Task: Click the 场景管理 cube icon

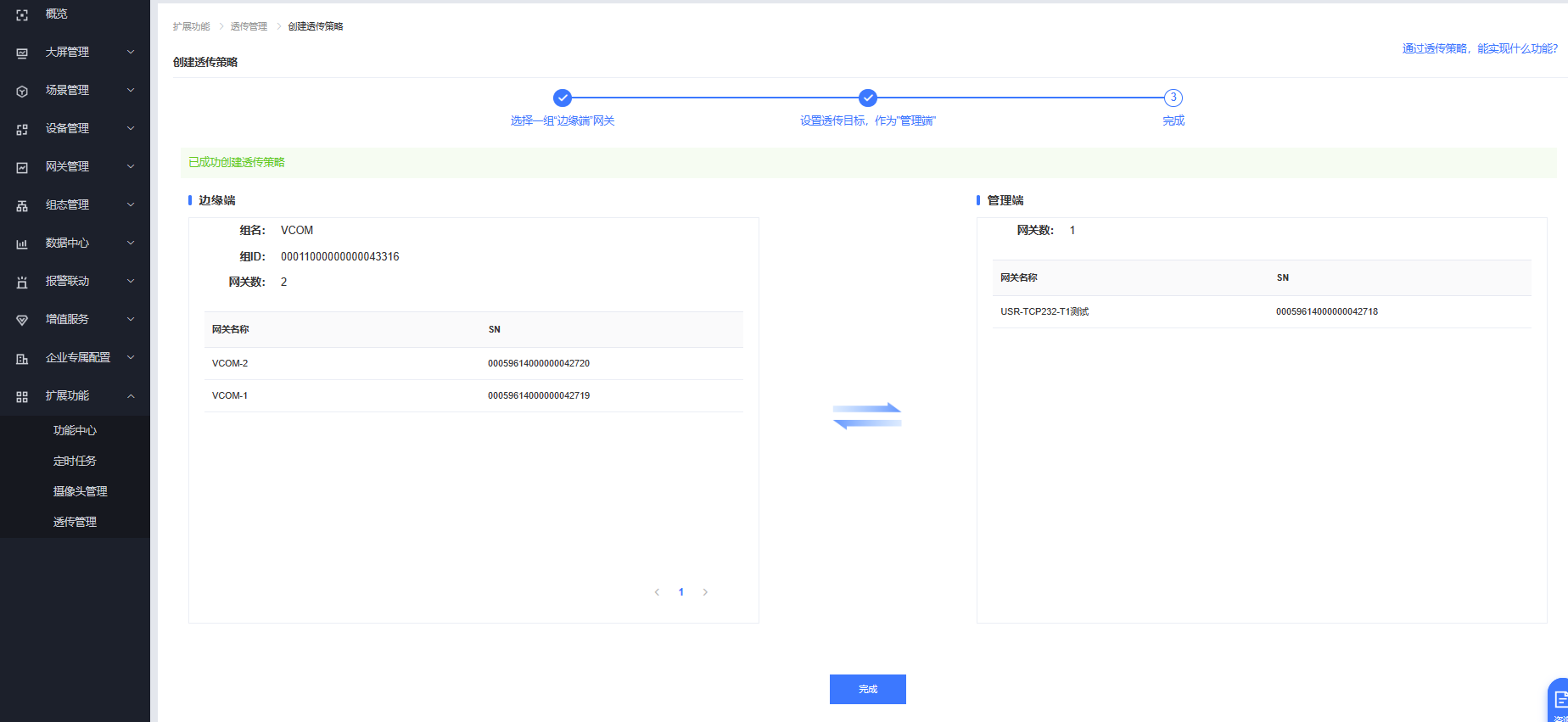Action: 22,91
